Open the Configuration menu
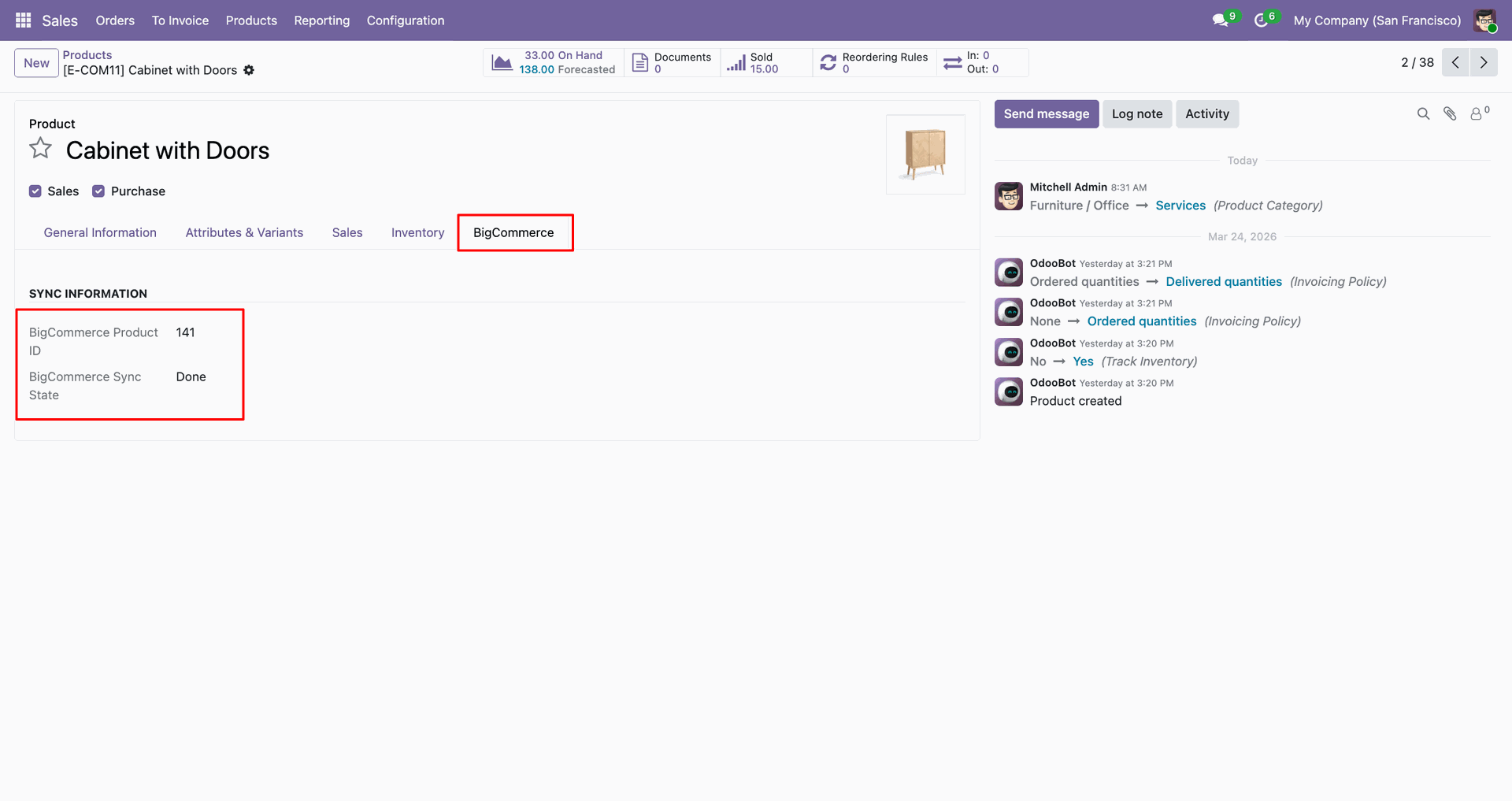Screen dimensions: 1512x801 (x=406, y=20)
